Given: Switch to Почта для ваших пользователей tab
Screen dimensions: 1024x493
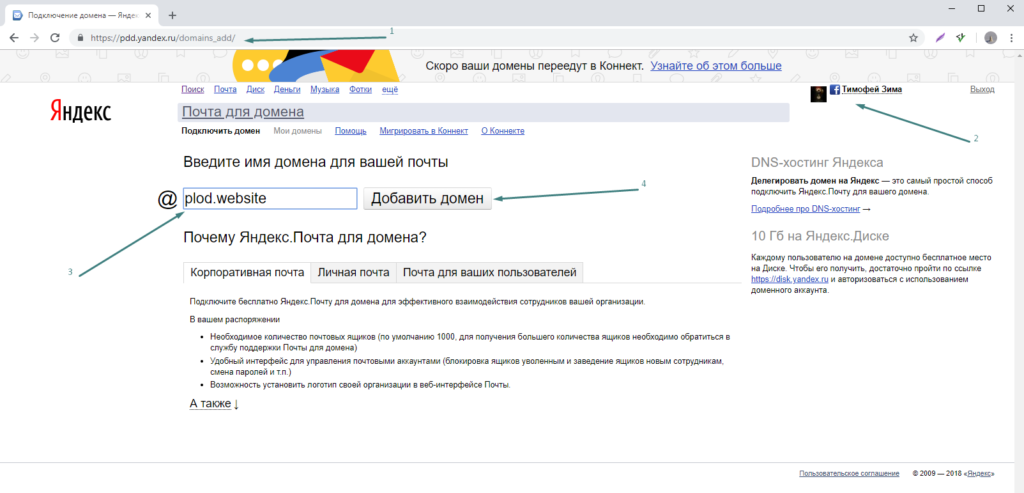Looking at the screenshot, I should (x=490, y=272).
